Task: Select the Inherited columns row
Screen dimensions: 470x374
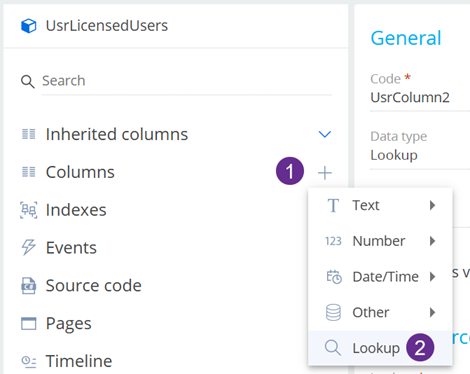Action: click(x=176, y=134)
